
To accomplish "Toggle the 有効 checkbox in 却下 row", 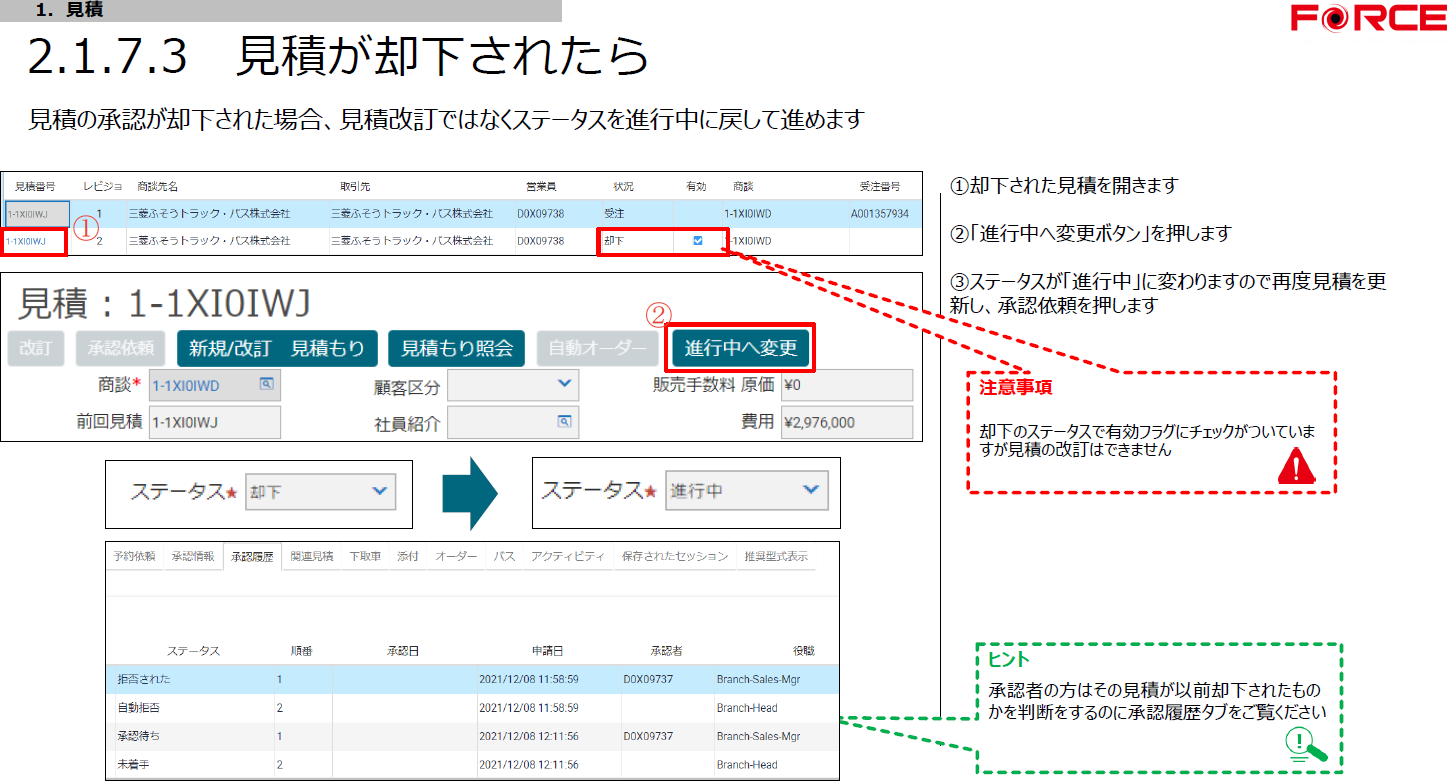I will point(698,241).
